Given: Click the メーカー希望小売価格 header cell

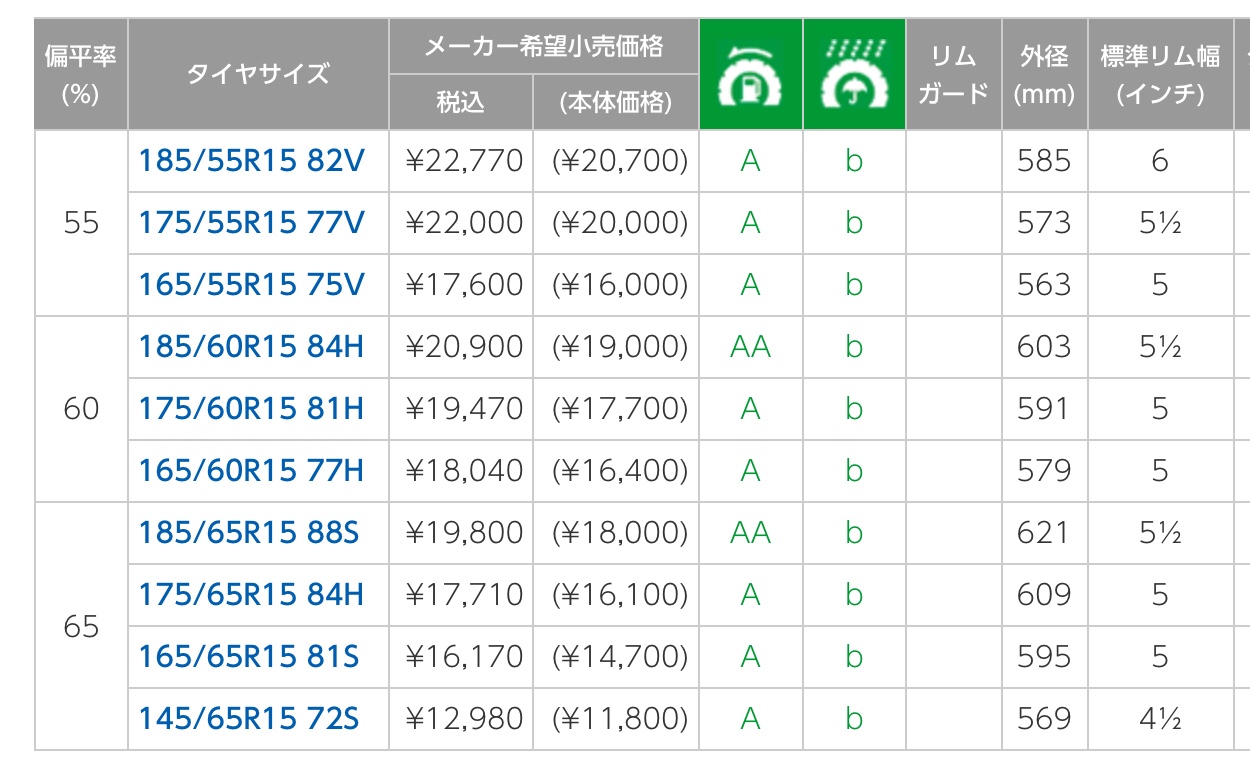Looking at the screenshot, I should coord(543,46).
